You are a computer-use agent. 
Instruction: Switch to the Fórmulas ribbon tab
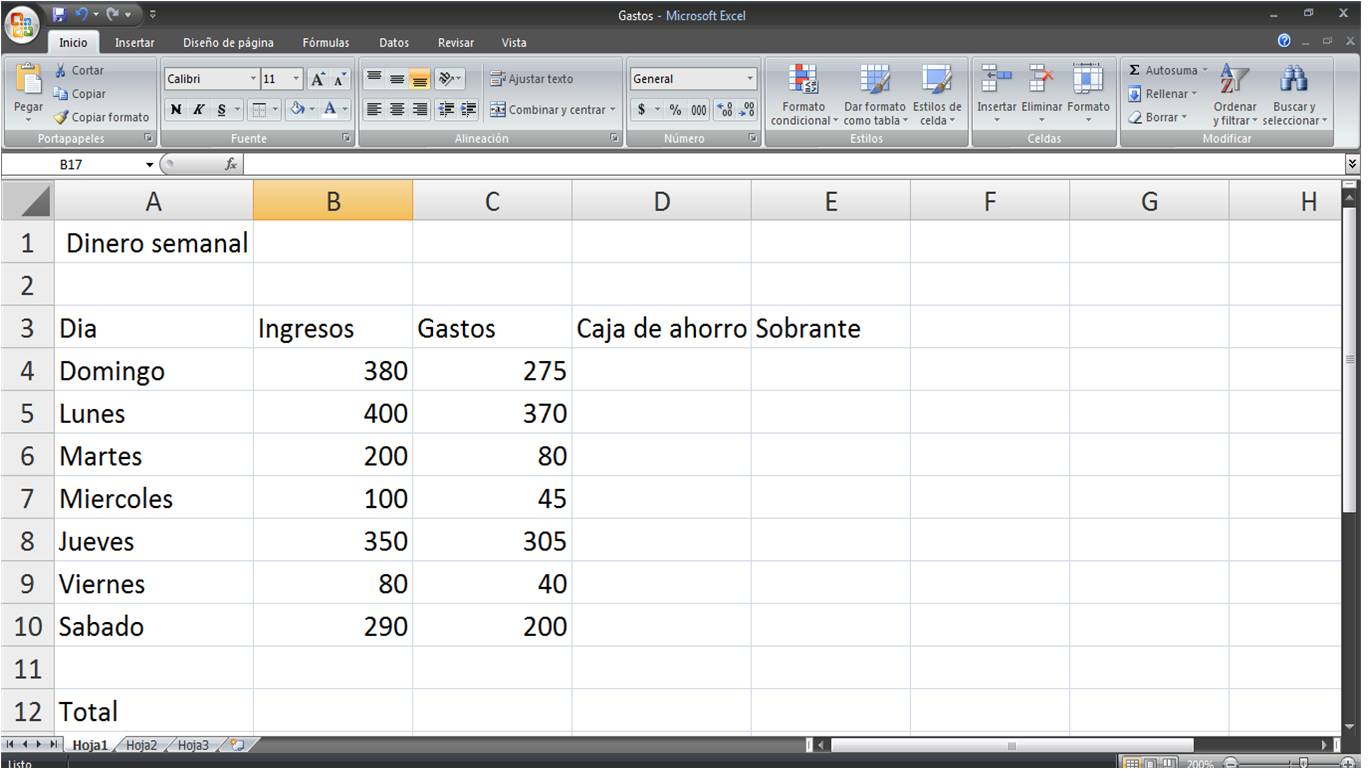coord(325,42)
